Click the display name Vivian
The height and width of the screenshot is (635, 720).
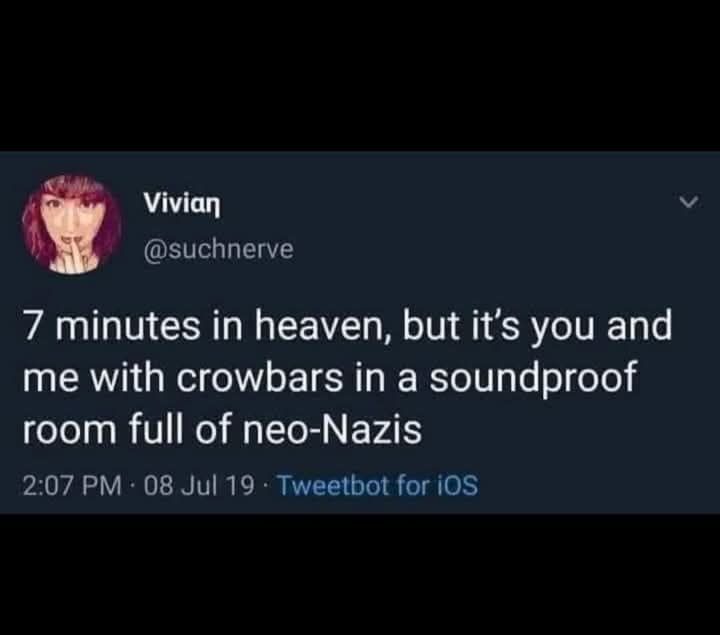(x=182, y=203)
